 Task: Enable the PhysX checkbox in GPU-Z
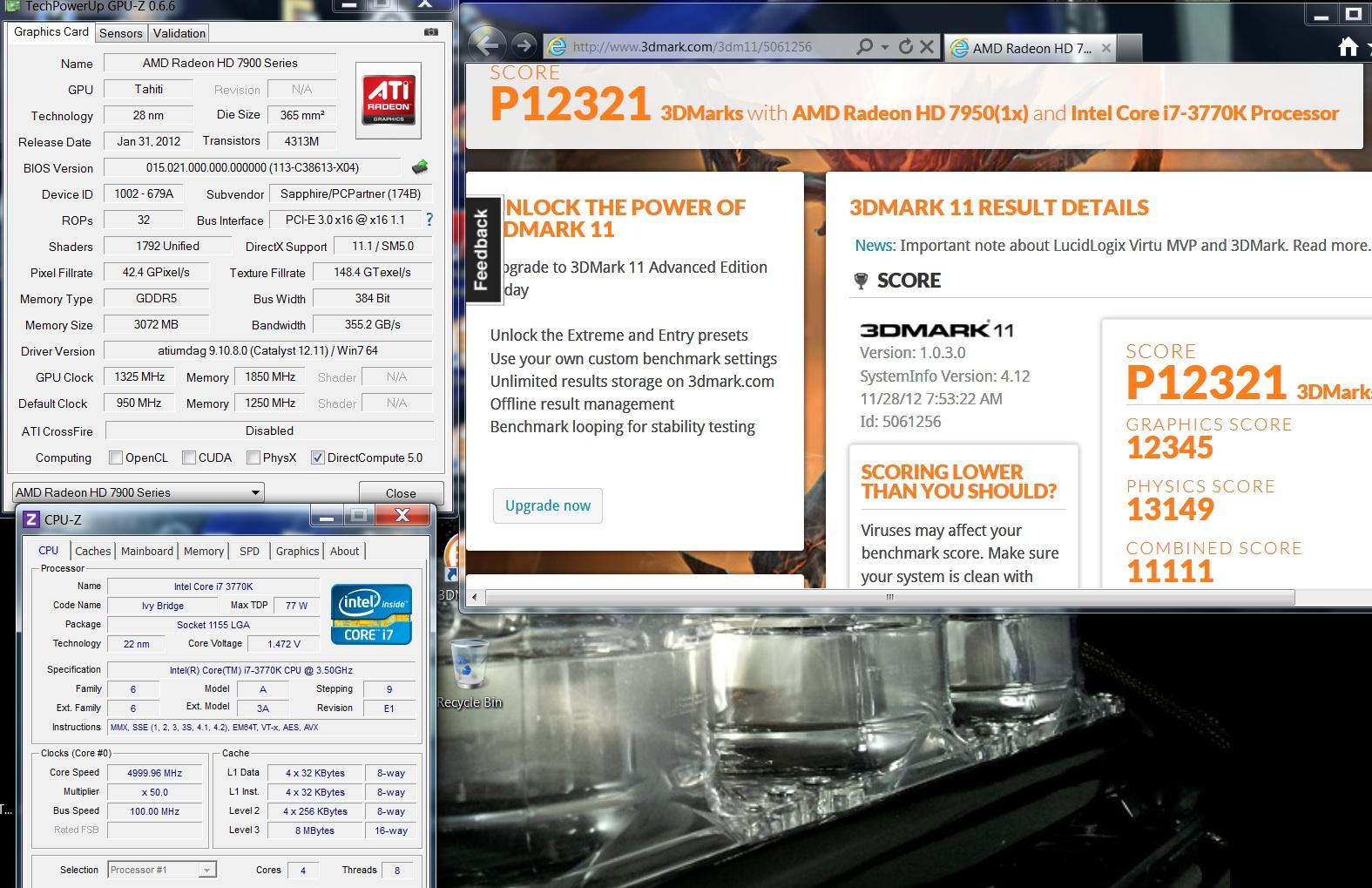253,458
